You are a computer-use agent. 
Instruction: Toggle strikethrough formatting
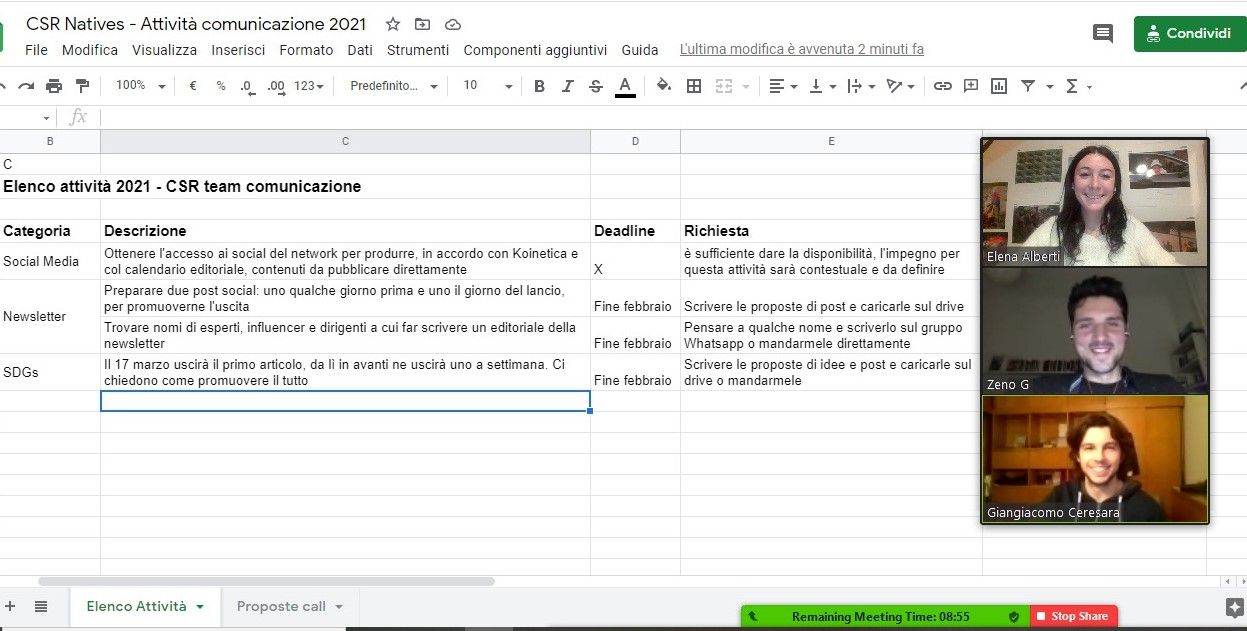596,86
